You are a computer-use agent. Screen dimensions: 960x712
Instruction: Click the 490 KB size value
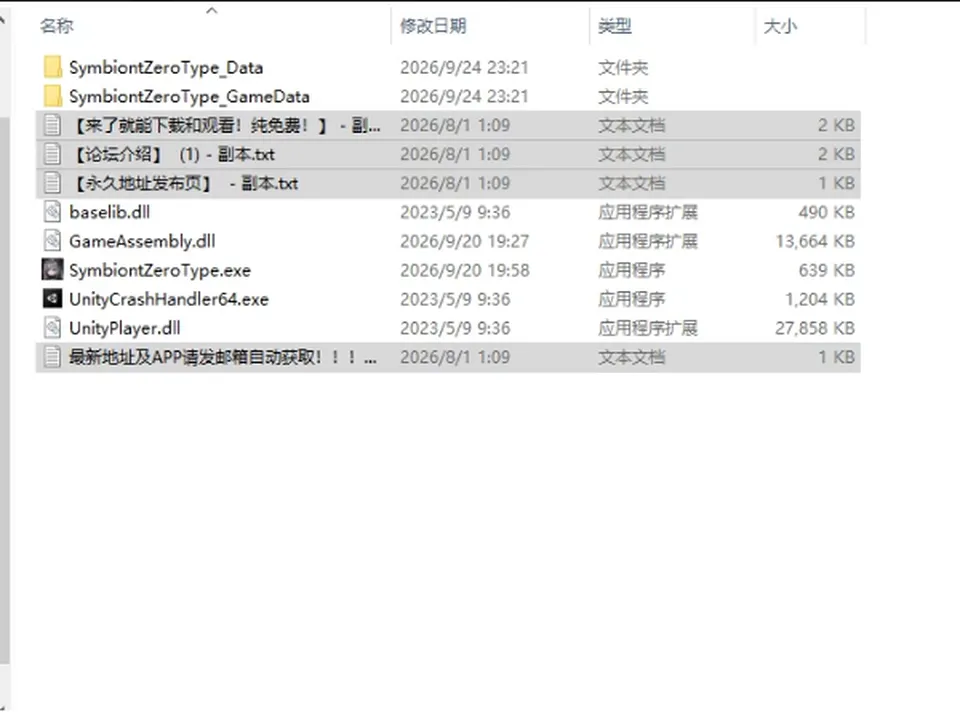(827, 212)
